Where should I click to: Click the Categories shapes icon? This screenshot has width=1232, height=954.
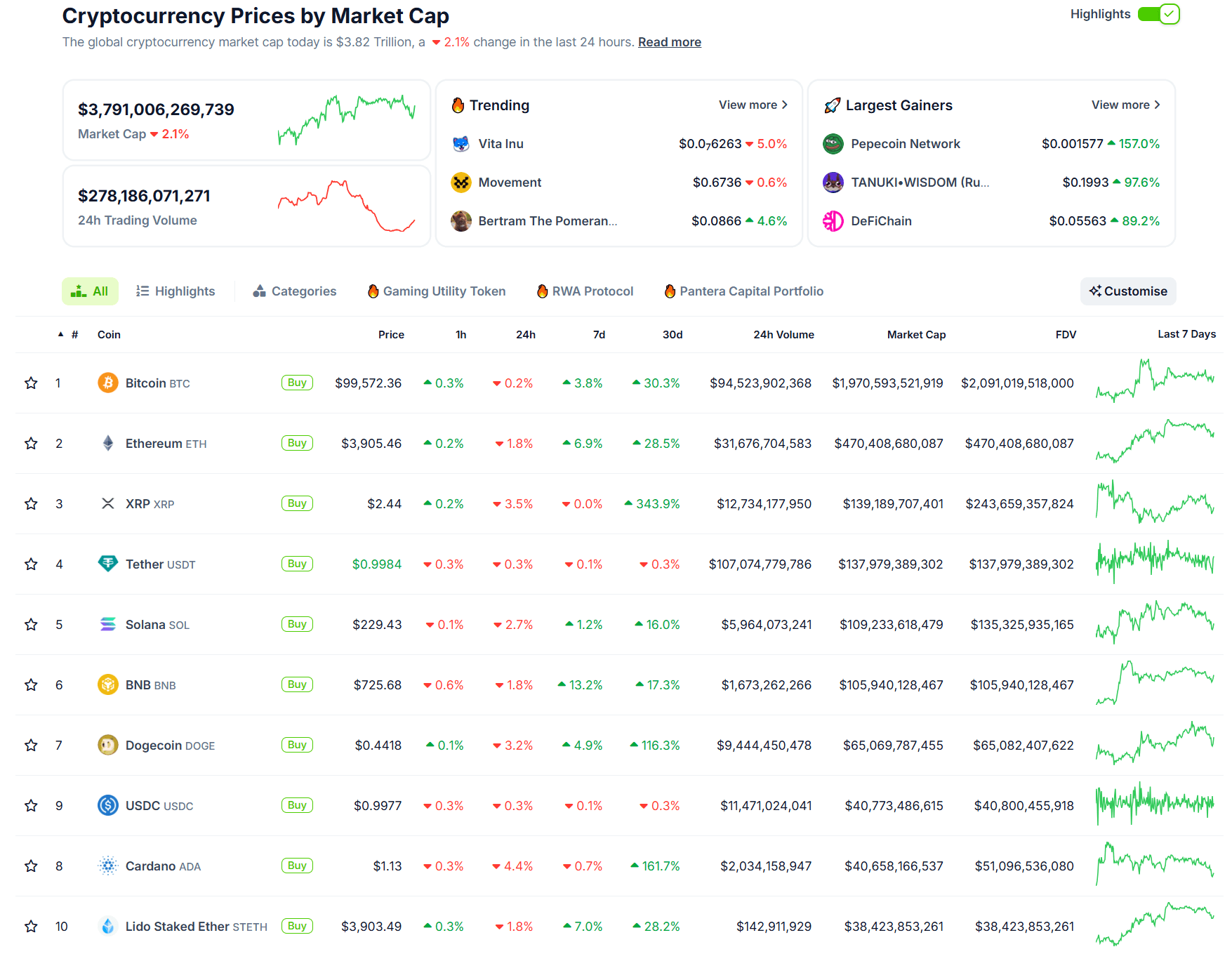tap(259, 291)
